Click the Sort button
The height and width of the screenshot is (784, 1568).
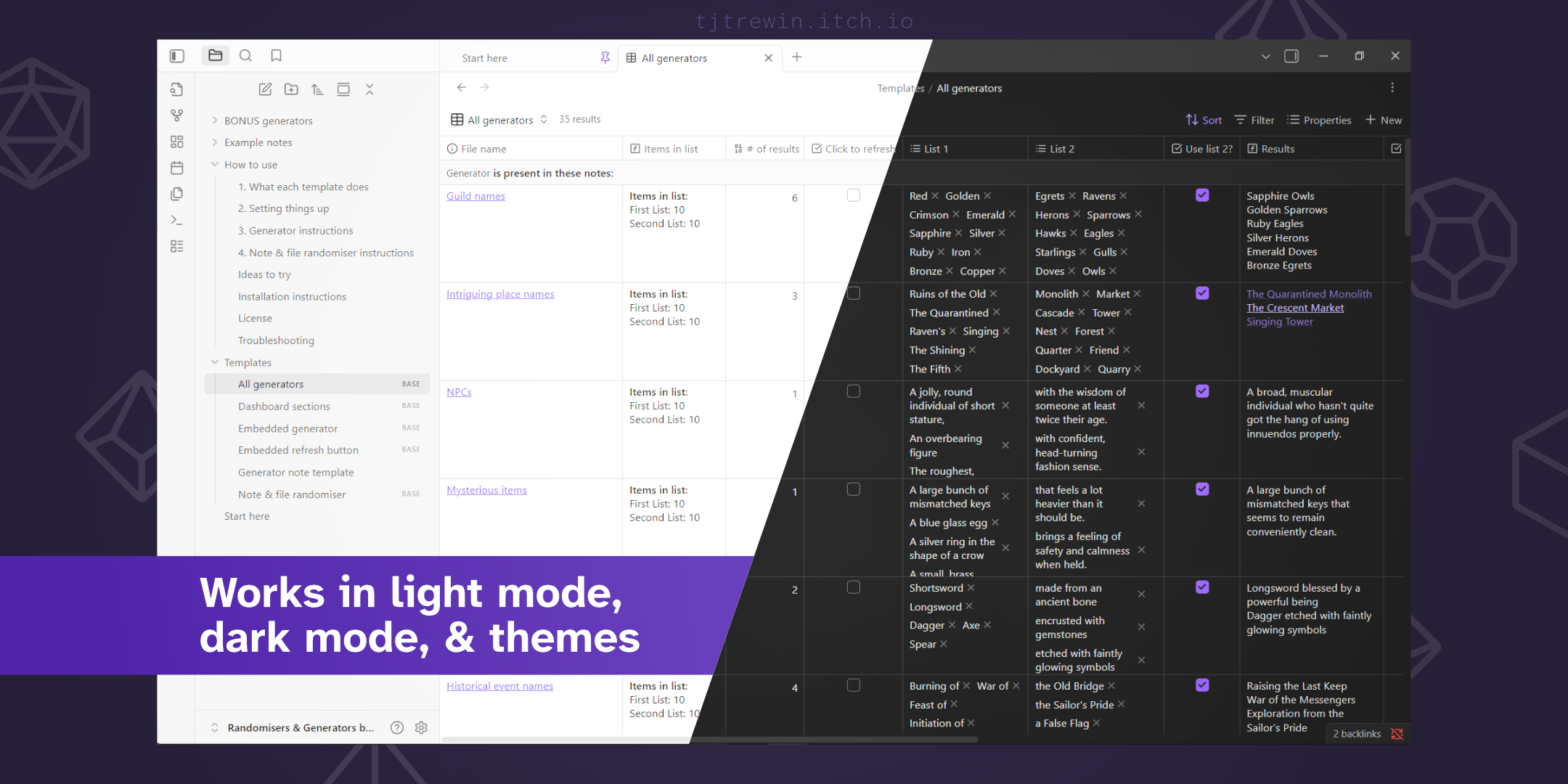1204,120
